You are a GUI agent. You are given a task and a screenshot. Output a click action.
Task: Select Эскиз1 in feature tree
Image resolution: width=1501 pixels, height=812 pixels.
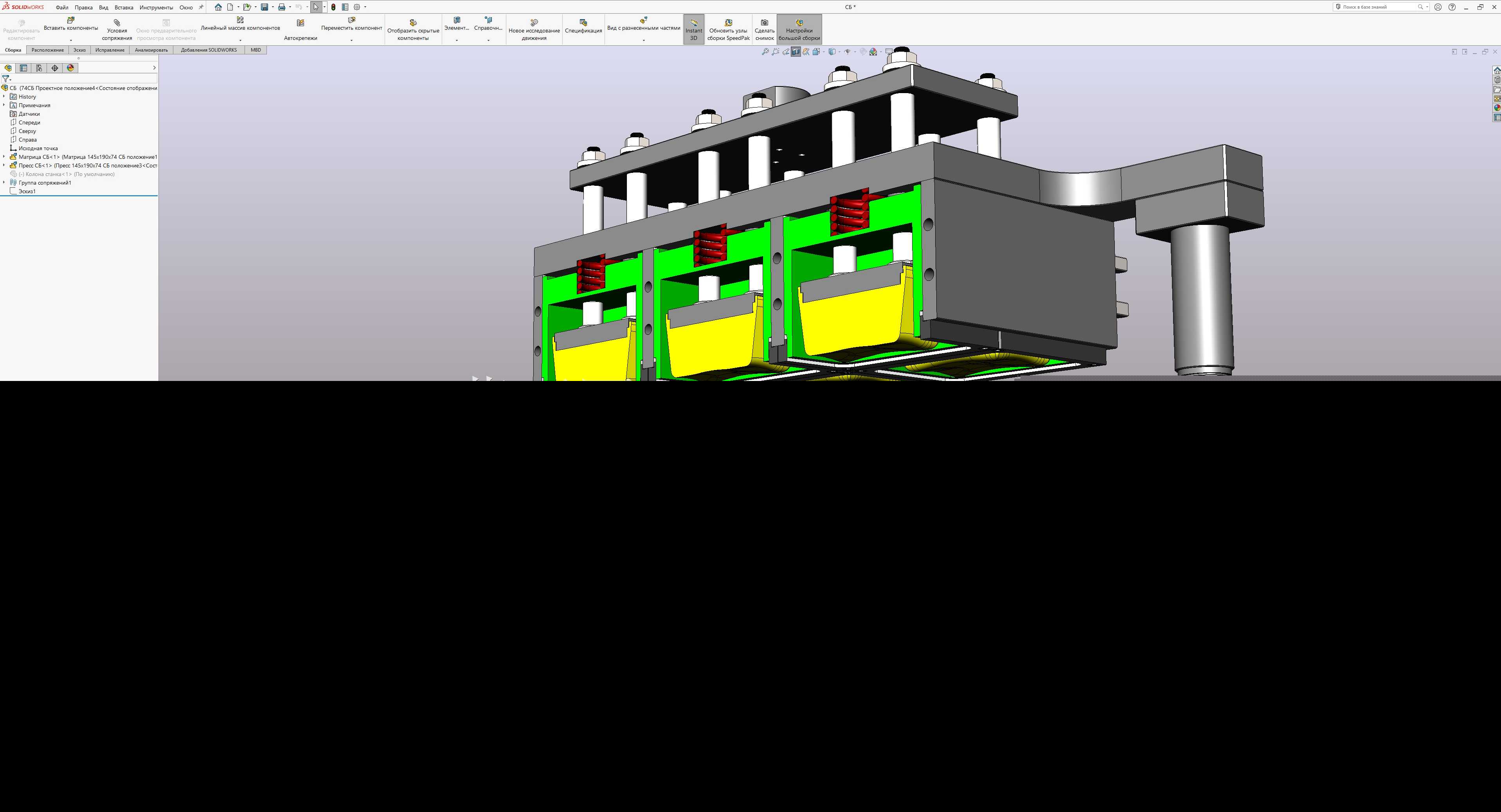click(27, 191)
